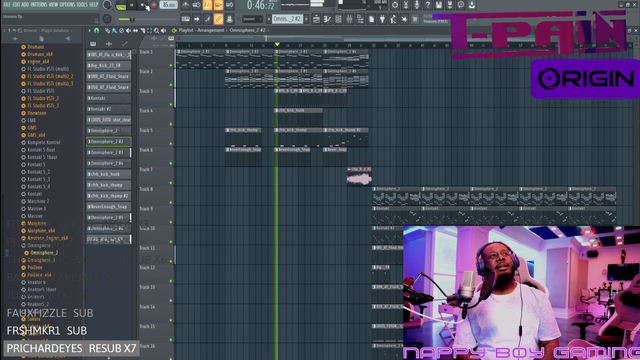
Task: Toggle the overdub blend recording button
Action: [x=218, y=5]
